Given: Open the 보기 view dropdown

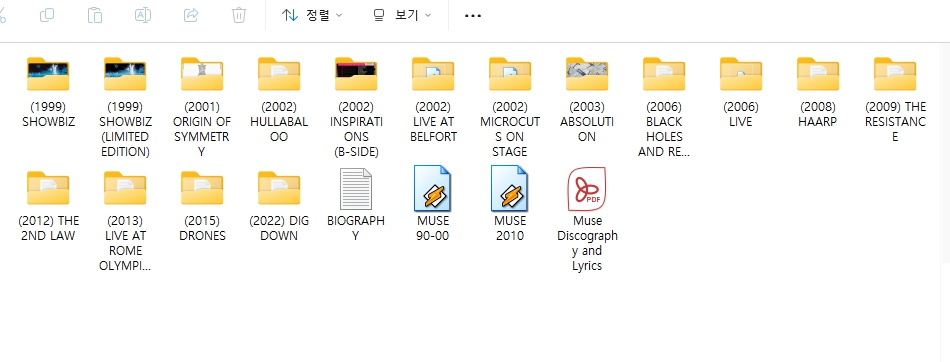Looking at the screenshot, I should tap(402, 15).
